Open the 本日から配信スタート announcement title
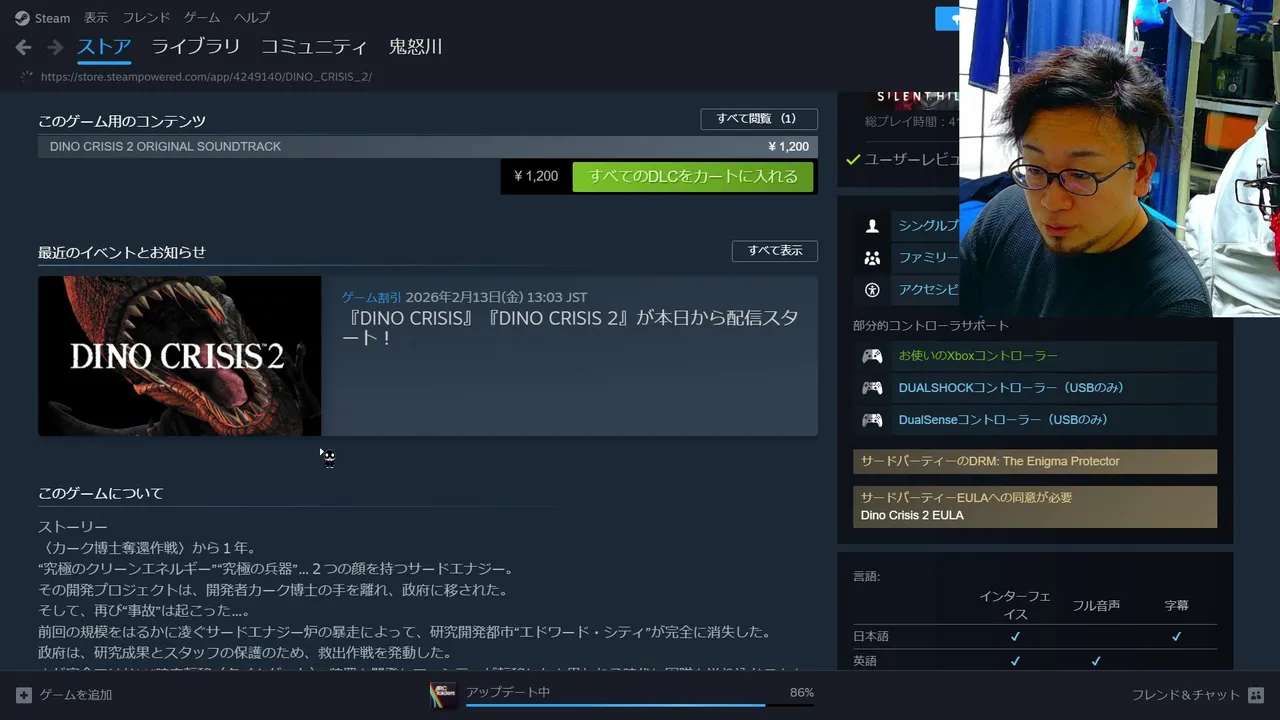 [570, 328]
